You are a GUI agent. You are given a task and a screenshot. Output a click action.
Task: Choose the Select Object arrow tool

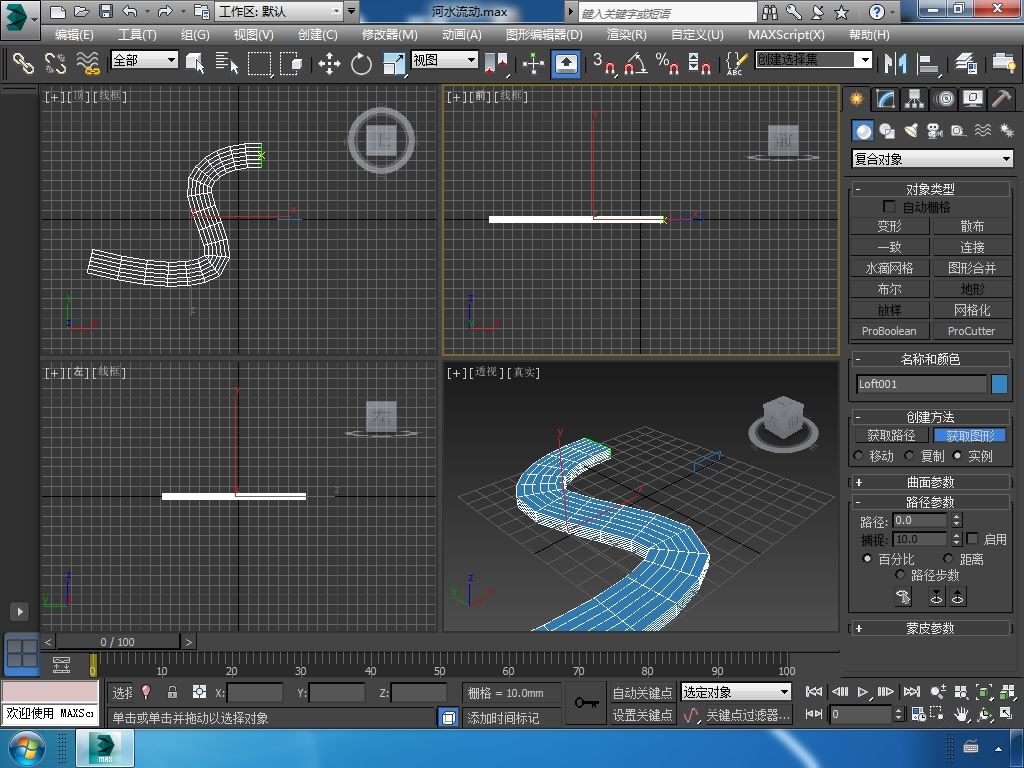195,63
